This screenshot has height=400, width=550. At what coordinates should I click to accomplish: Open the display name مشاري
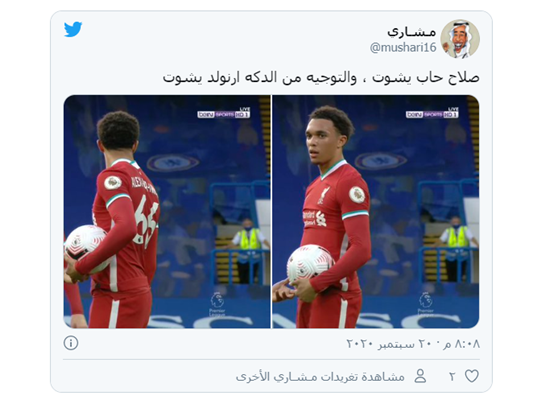tap(411, 32)
